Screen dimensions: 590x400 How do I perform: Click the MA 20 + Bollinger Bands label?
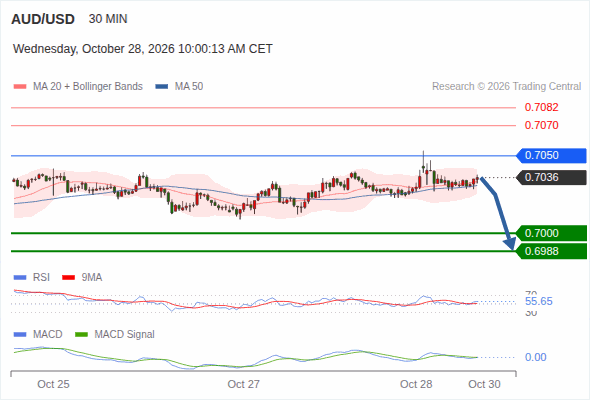point(88,87)
